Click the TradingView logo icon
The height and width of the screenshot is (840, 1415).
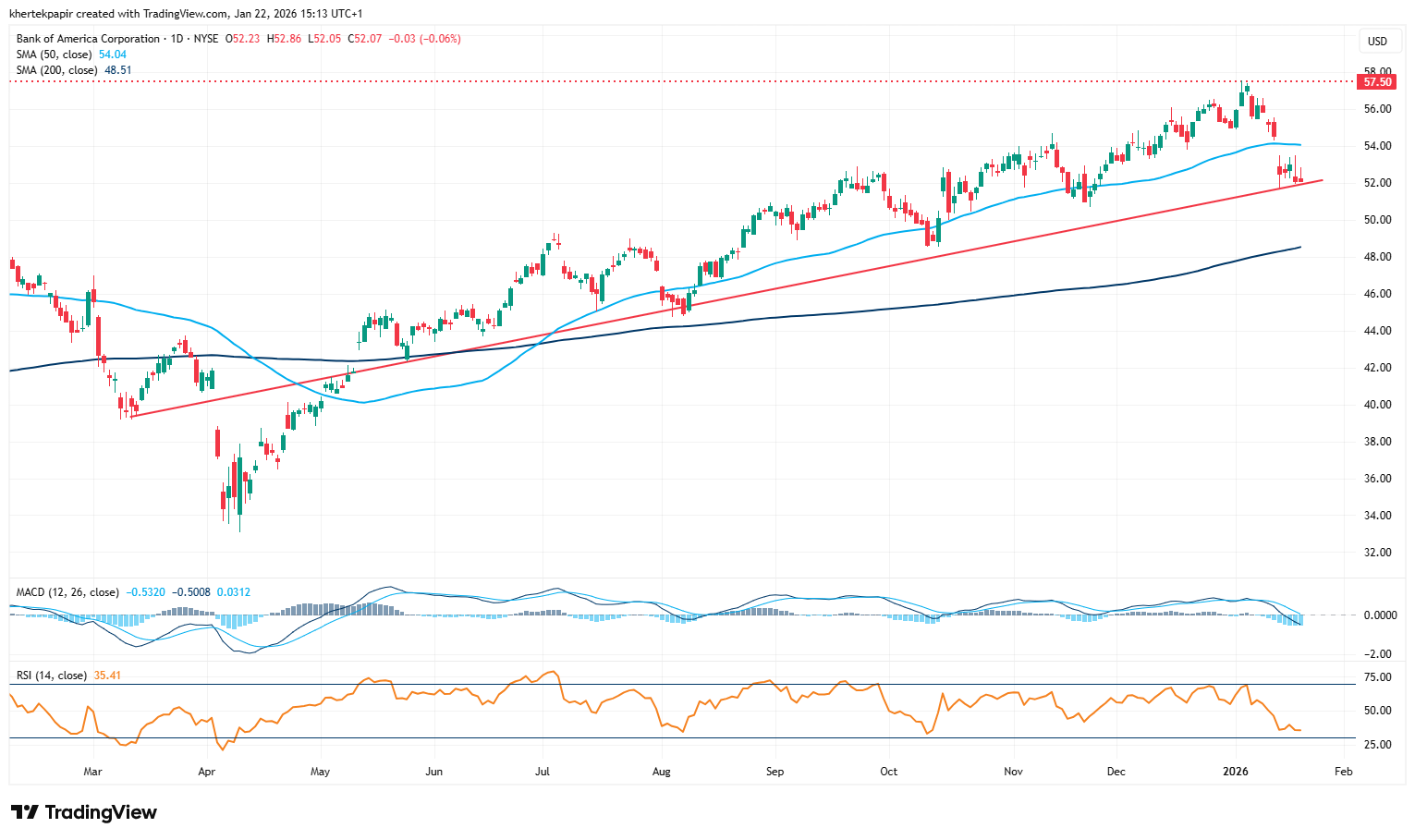(25, 812)
